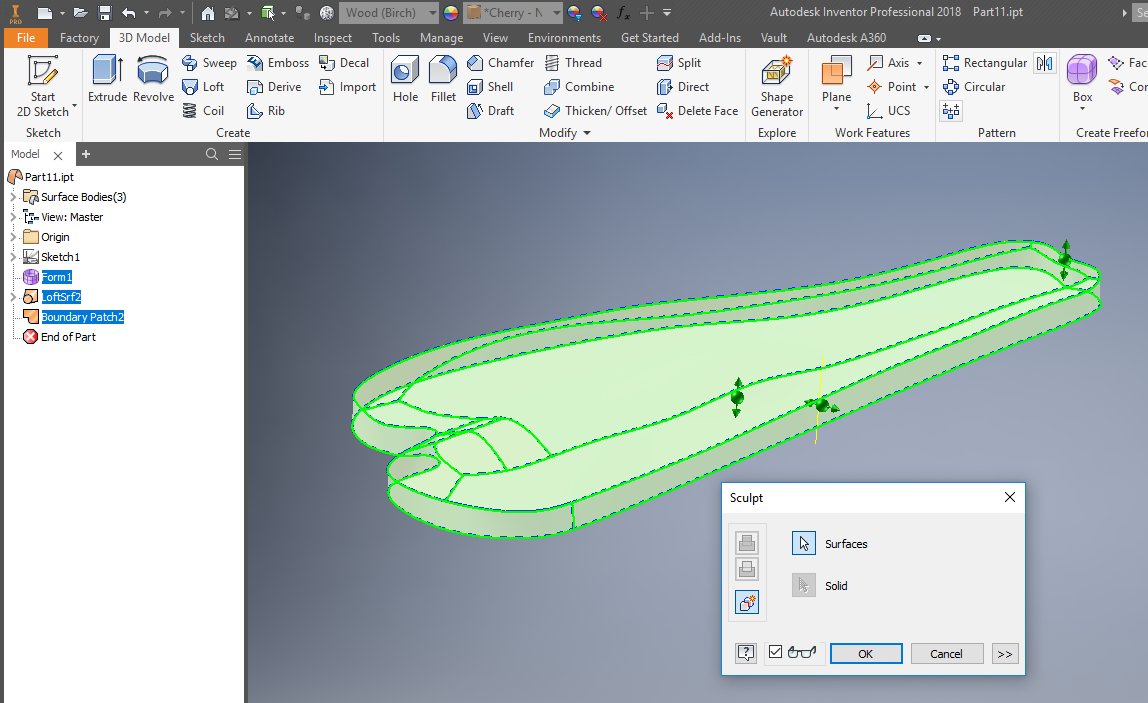Apply a Decal
This screenshot has width=1148, height=703.
tap(344, 63)
